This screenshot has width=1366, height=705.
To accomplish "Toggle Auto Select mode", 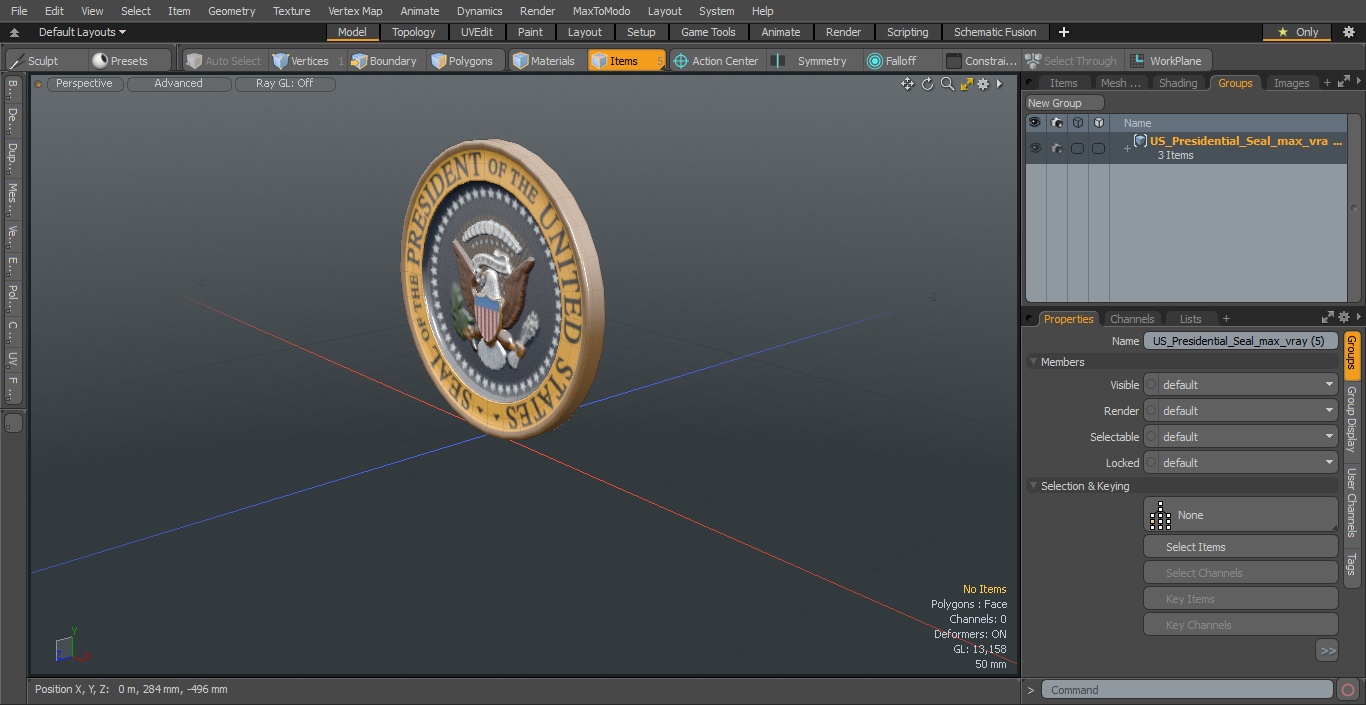I will point(223,61).
